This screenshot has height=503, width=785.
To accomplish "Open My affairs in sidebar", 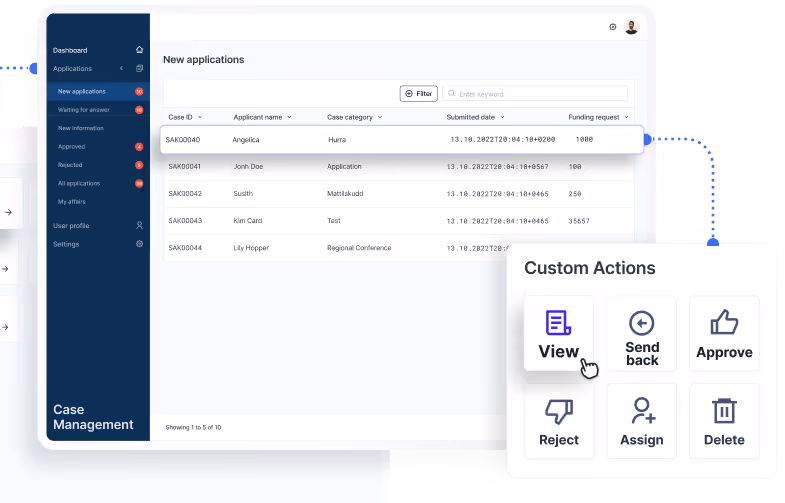I will [x=72, y=202].
